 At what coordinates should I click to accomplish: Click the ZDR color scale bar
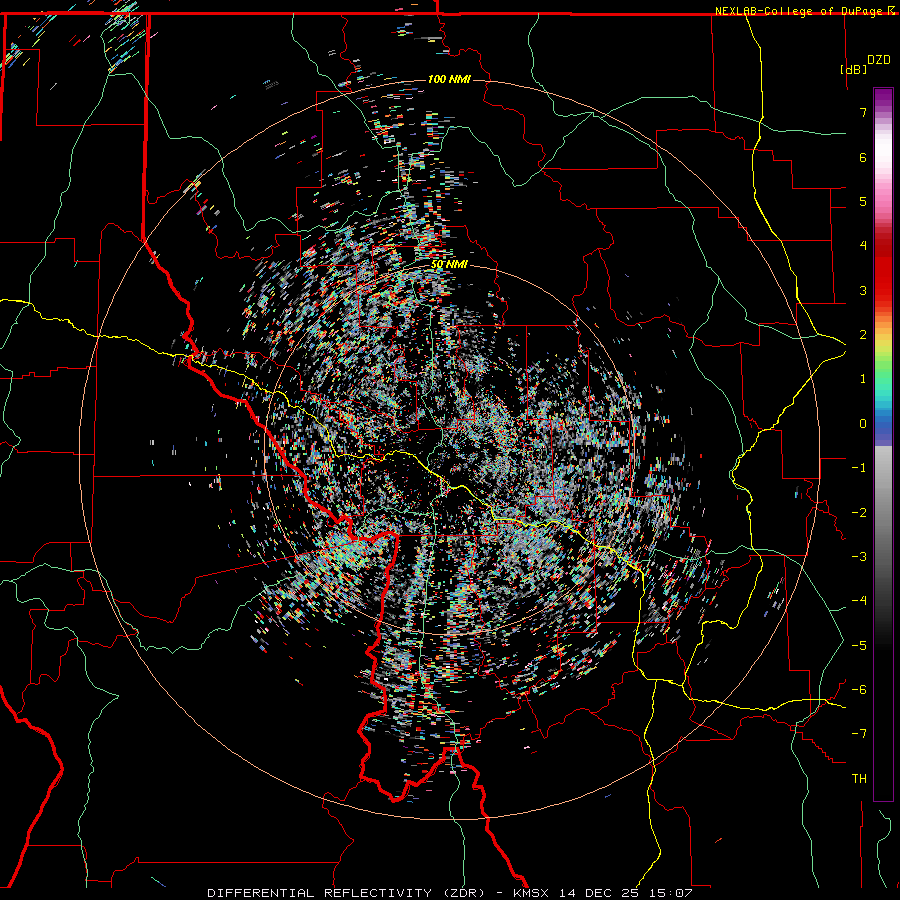coord(883,444)
